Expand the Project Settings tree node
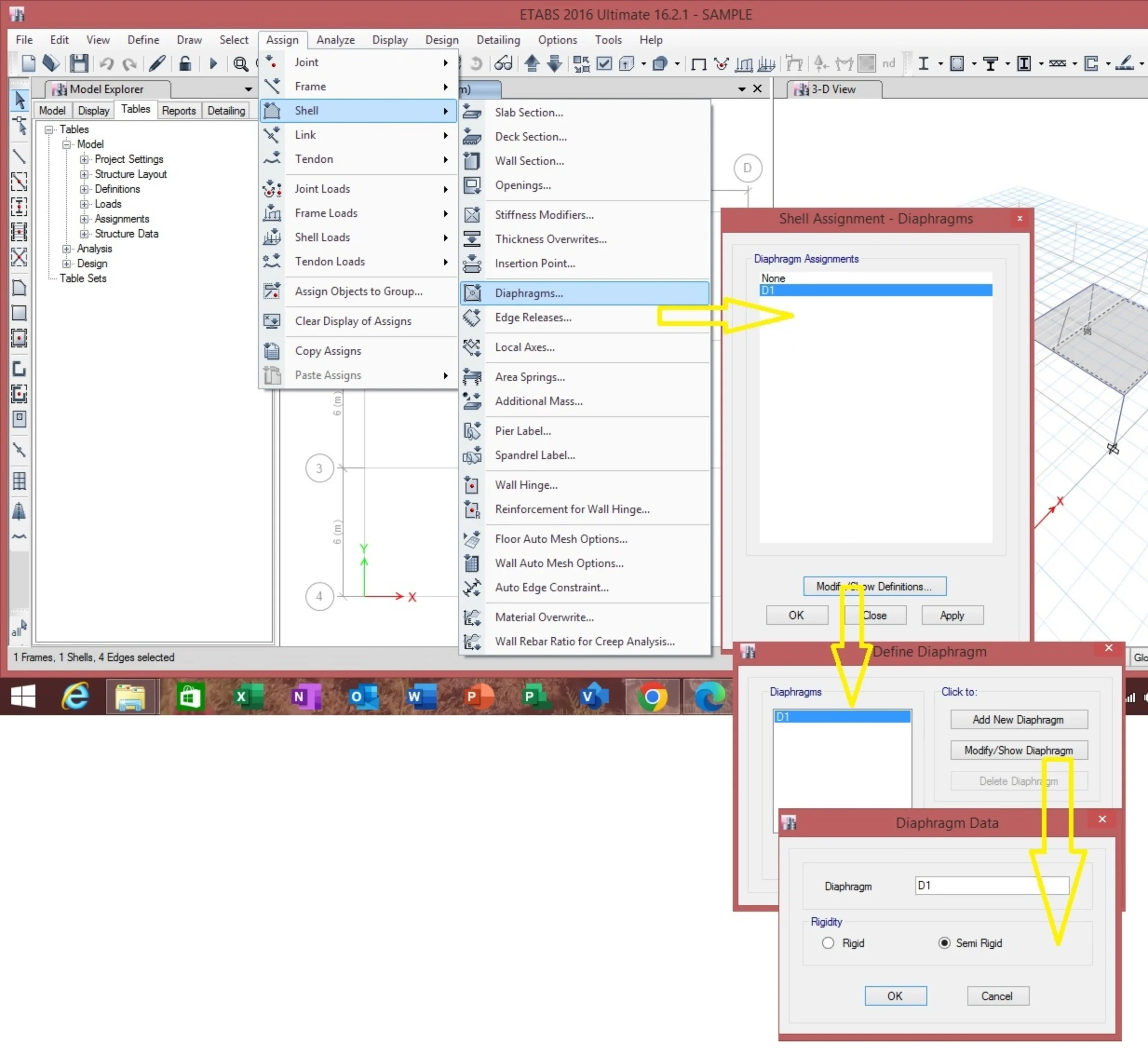This screenshot has width=1148, height=1056. pyautogui.click(x=84, y=160)
